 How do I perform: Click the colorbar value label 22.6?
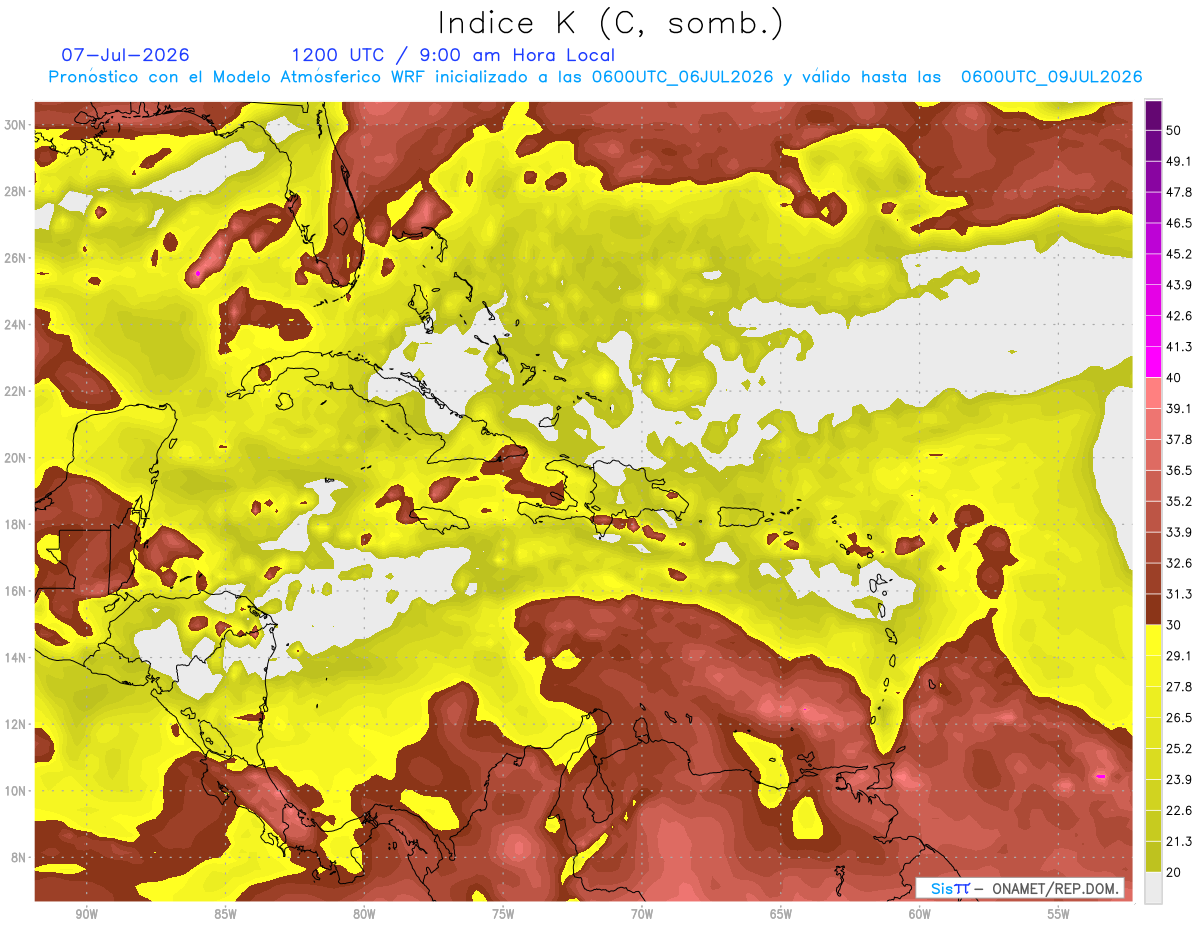click(1179, 810)
